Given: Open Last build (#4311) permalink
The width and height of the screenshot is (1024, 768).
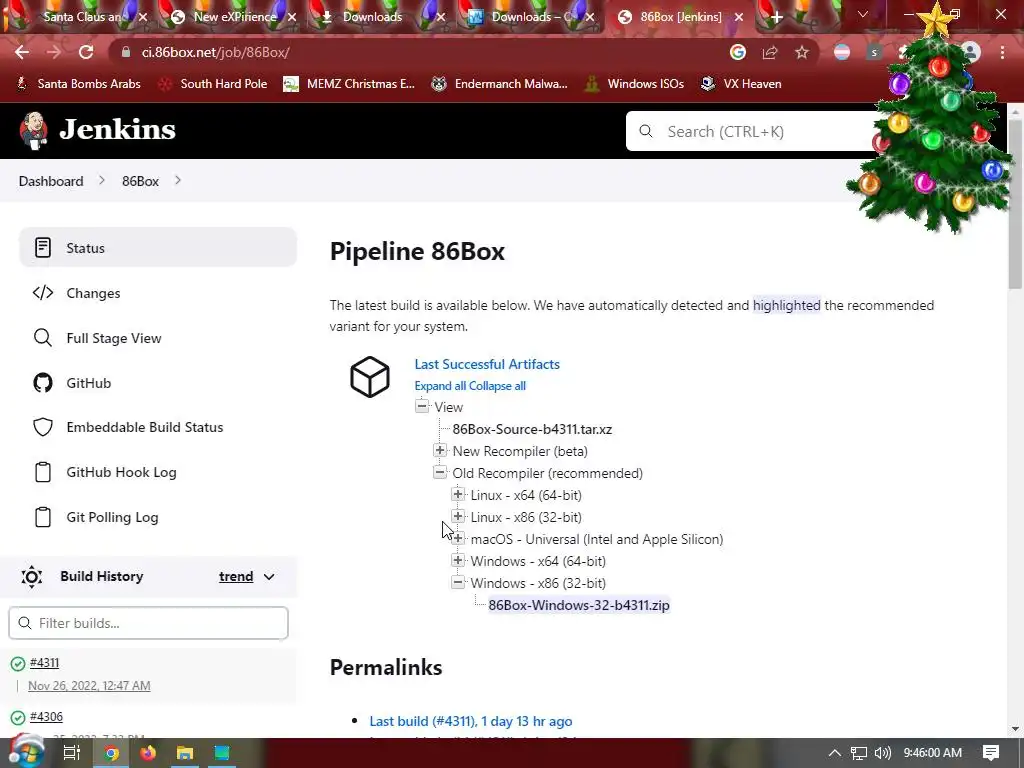Looking at the screenshot, I should (471, 721).
